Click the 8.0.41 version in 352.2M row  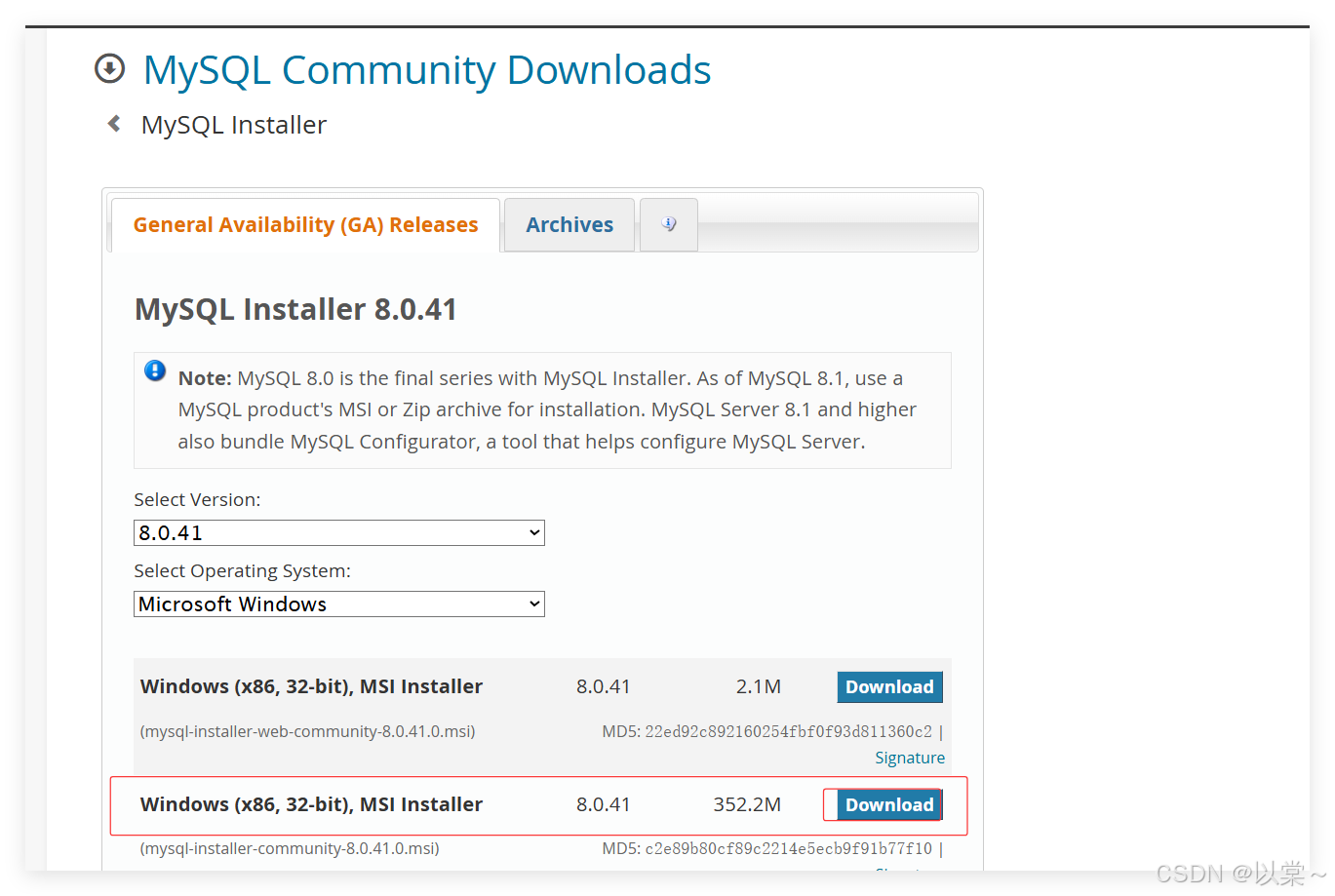tap(604, 804)
